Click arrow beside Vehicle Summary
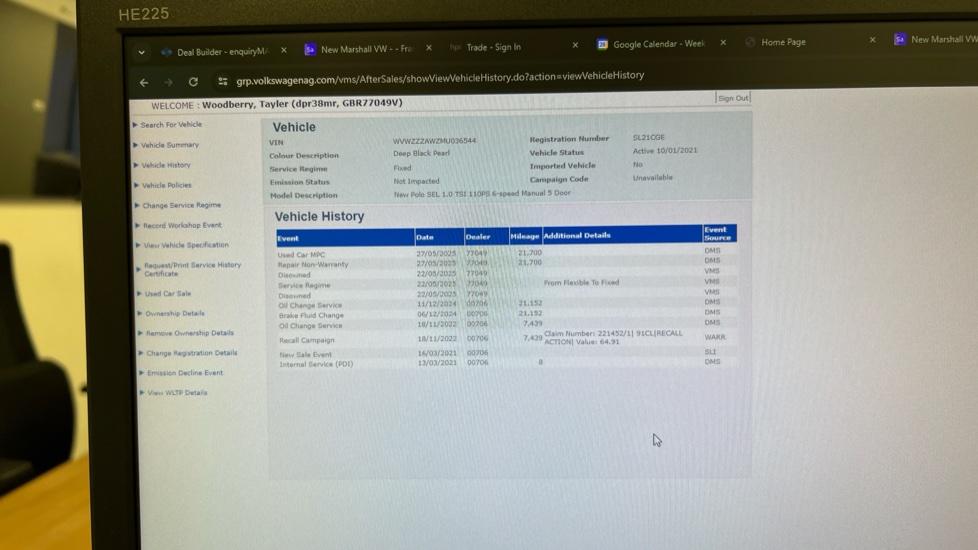 (136, 145)
